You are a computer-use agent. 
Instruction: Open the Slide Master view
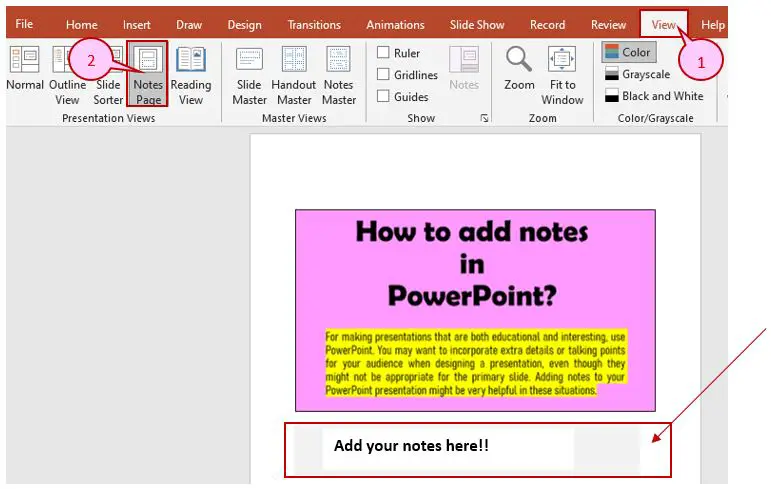pos(249,75)
